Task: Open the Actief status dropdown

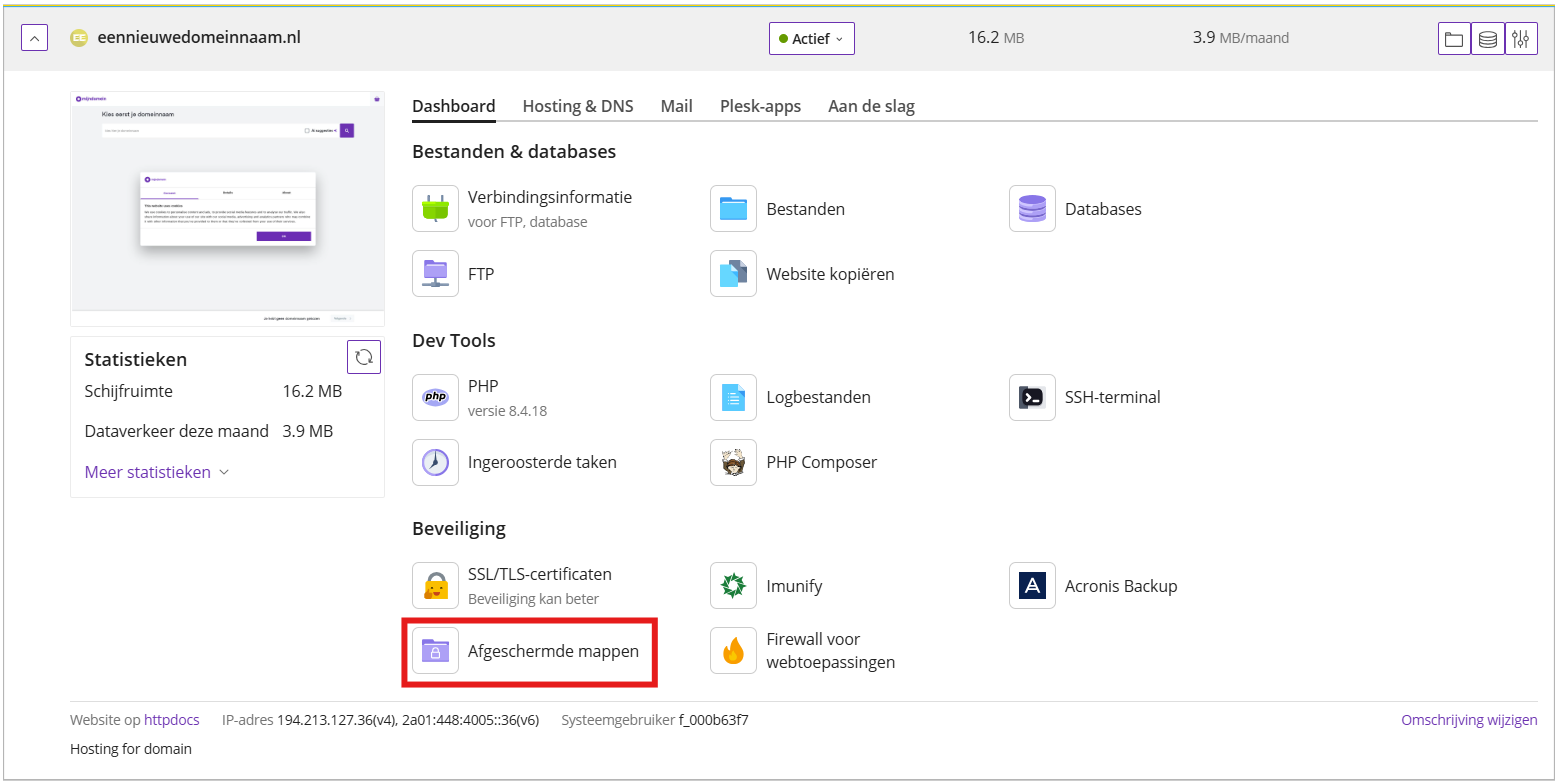Action: coord(812,39)
